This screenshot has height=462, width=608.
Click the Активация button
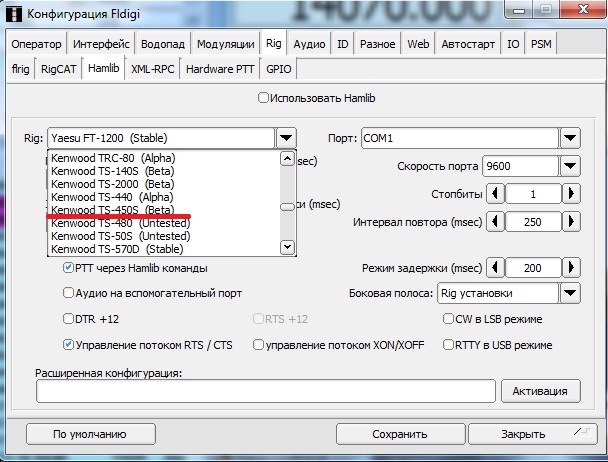540,391
